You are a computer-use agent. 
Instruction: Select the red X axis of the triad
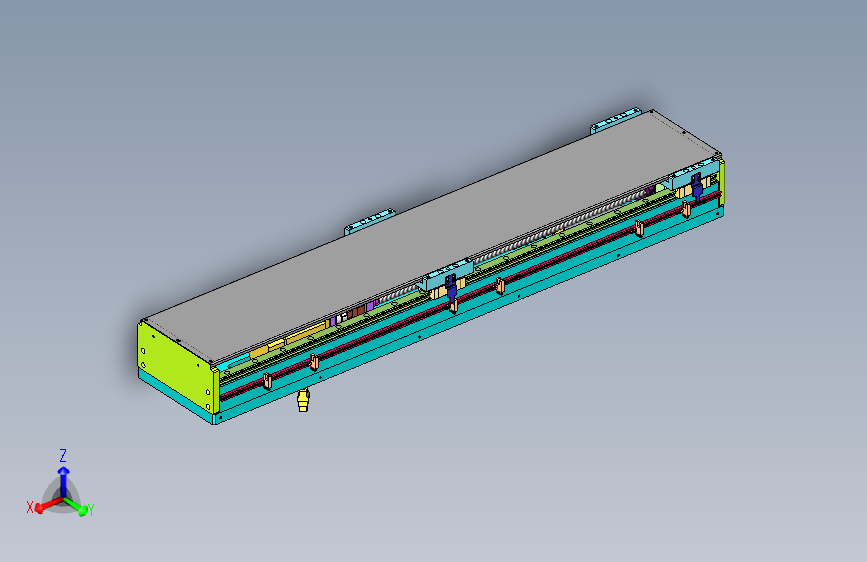(x=49, y=504)
